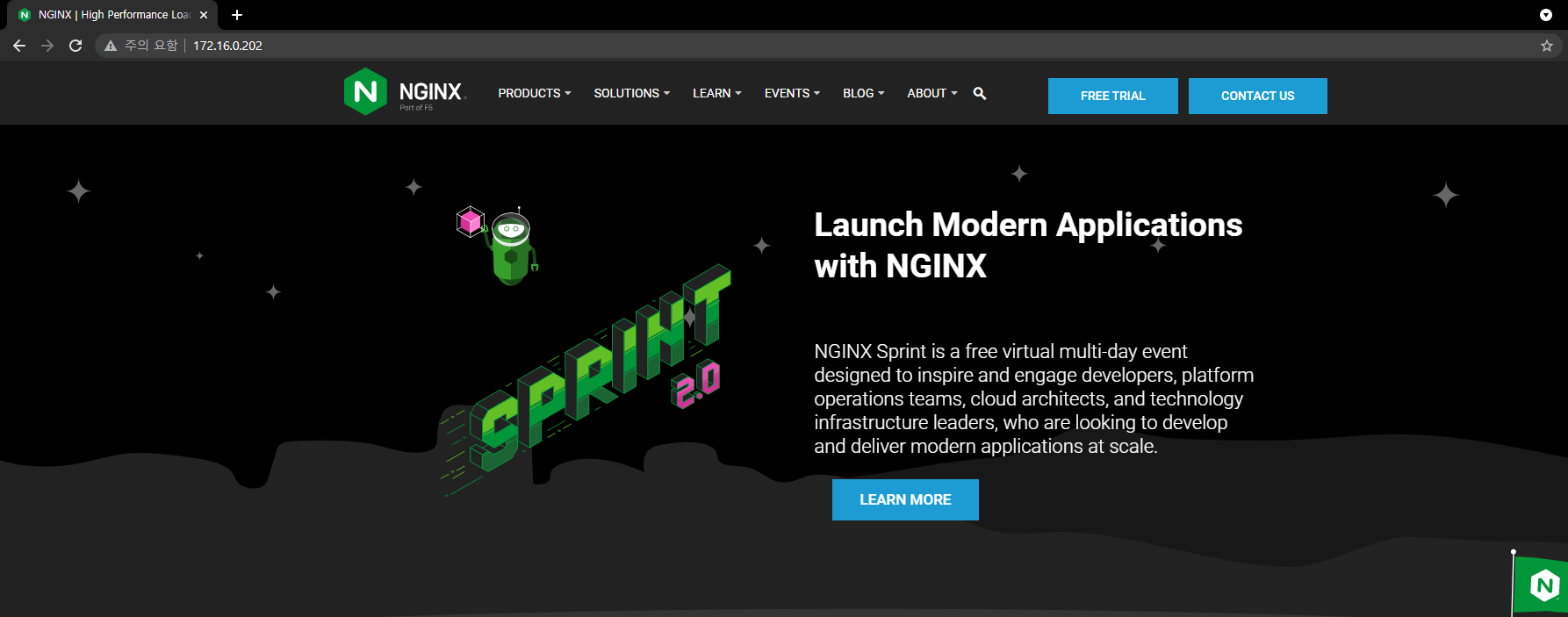Viewport: 1568px width, 617px height.
Task: Open a new tab with the plus icon
Action: pyautogui.click(x=237, y=15)
